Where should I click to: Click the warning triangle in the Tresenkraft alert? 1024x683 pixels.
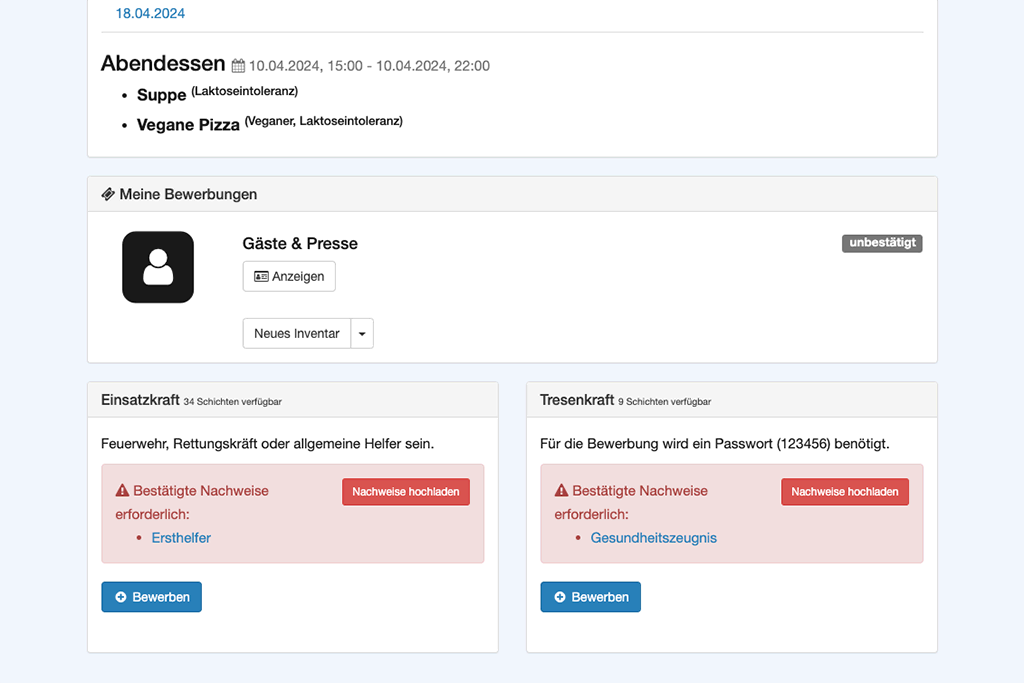[x=561, y=491]
